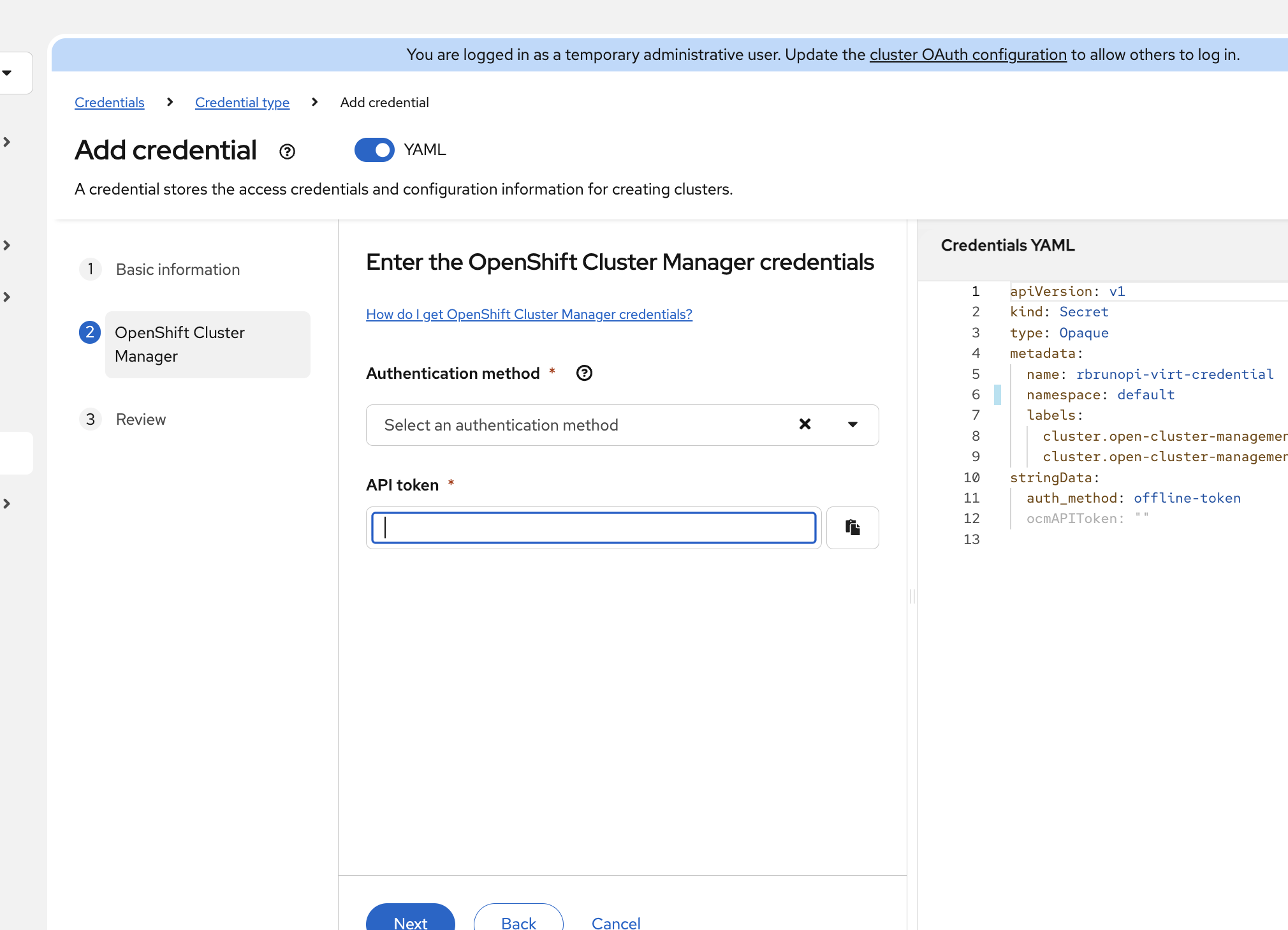The height and width of the screenshot is (930, 1288).
Task: Expand the last sidebar chevron section
Action: 7,503
